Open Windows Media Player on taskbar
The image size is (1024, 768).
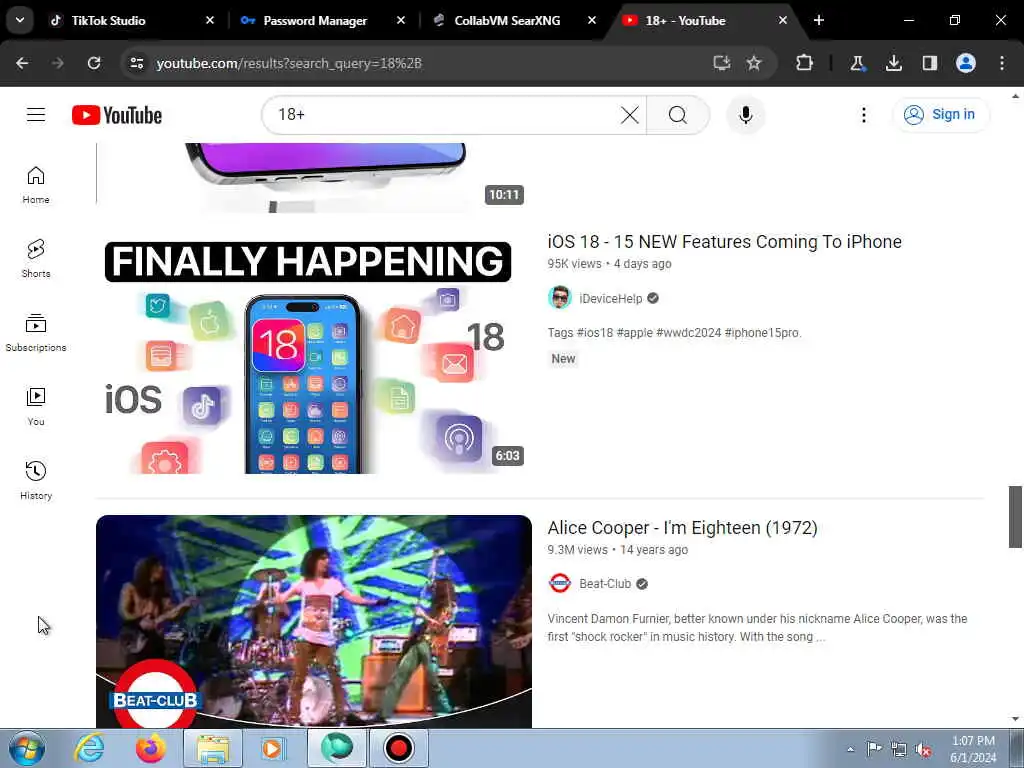272,748
